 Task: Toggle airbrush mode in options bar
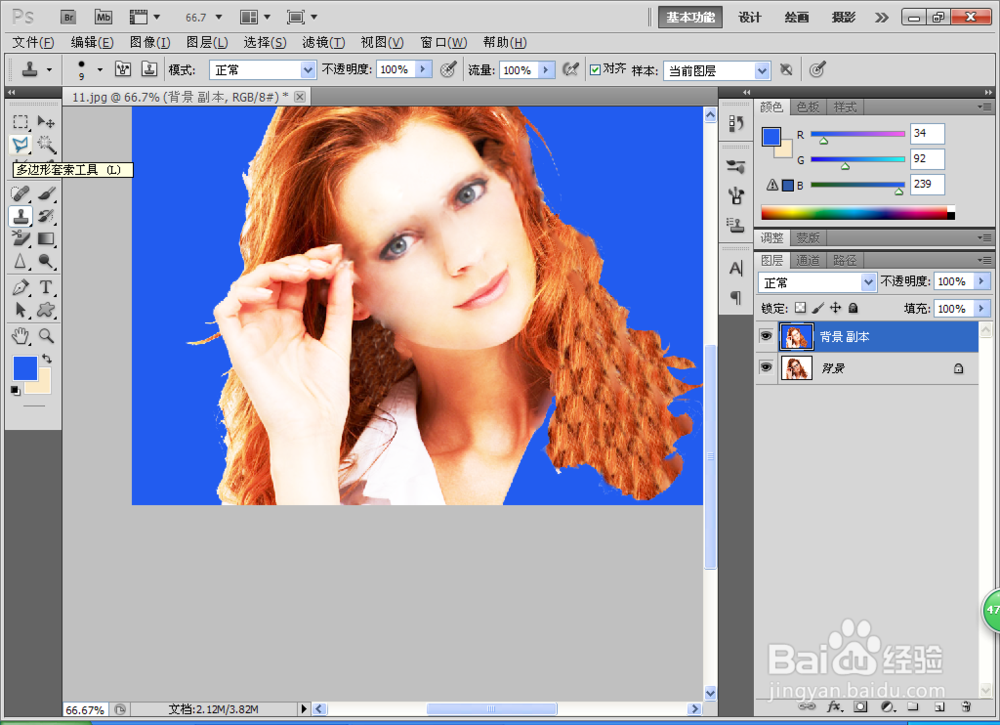(571, 69)
